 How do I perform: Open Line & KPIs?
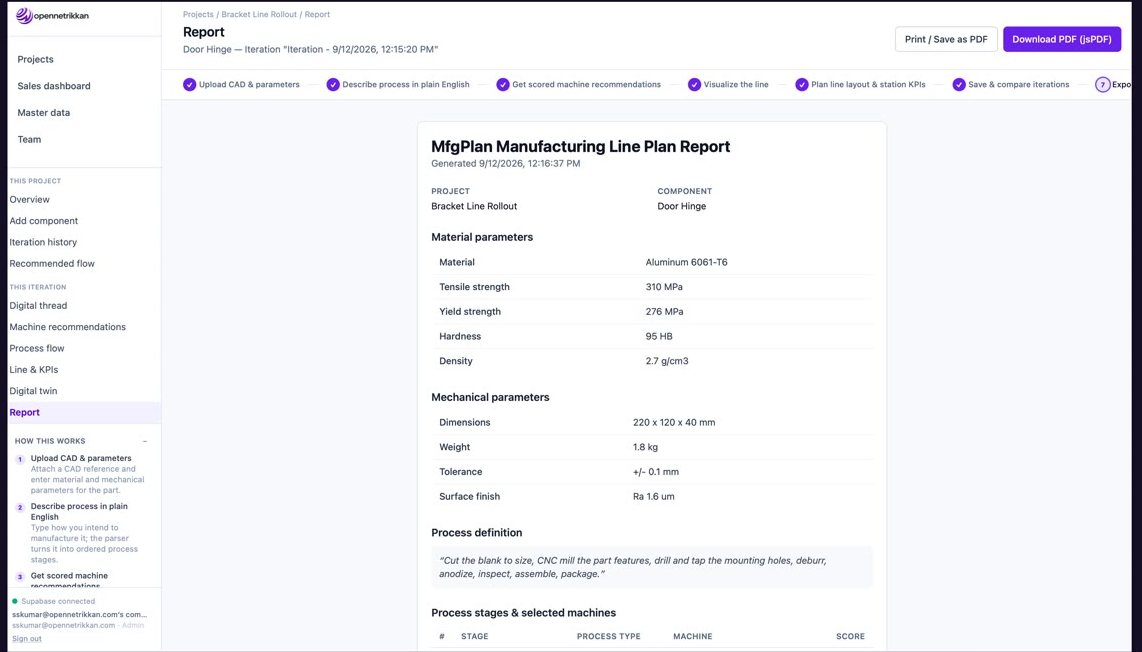(34, 369)
